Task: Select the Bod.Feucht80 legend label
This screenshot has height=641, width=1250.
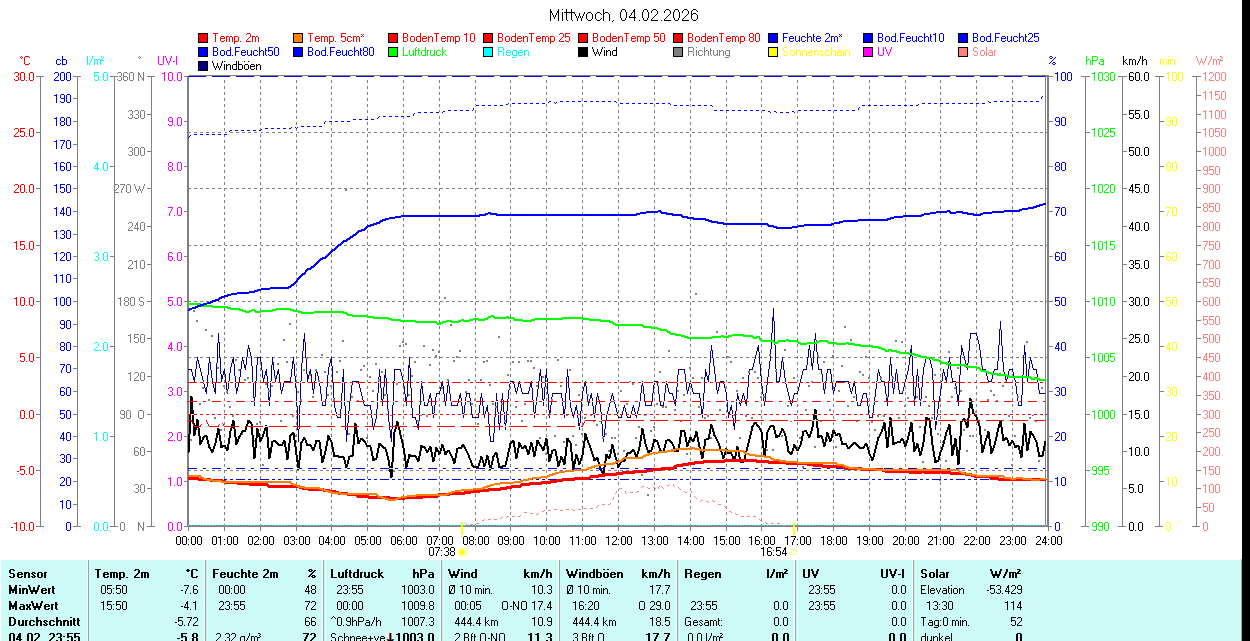Action: coord(340,52)
